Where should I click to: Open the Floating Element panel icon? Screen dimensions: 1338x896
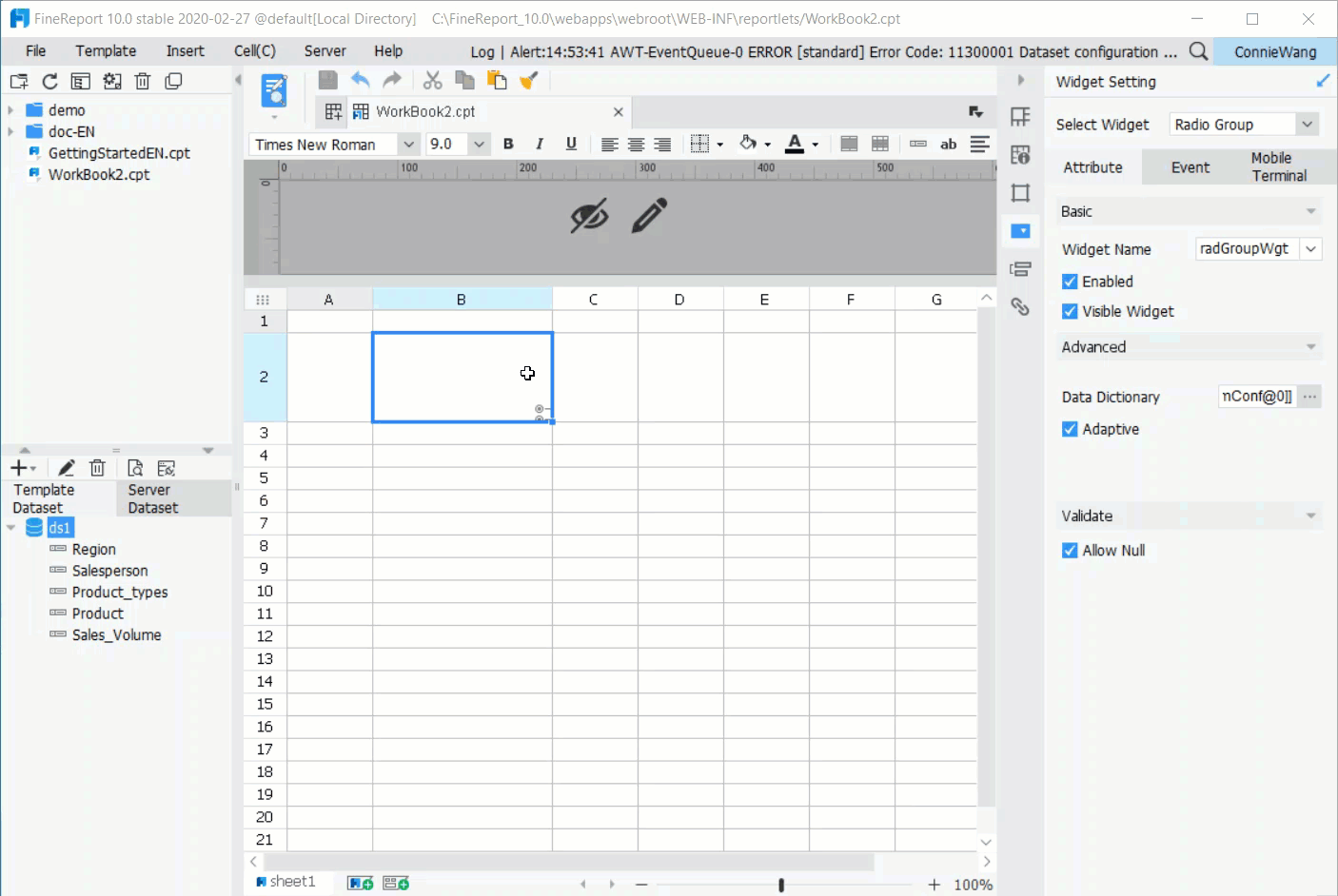tap(1020, 193)
